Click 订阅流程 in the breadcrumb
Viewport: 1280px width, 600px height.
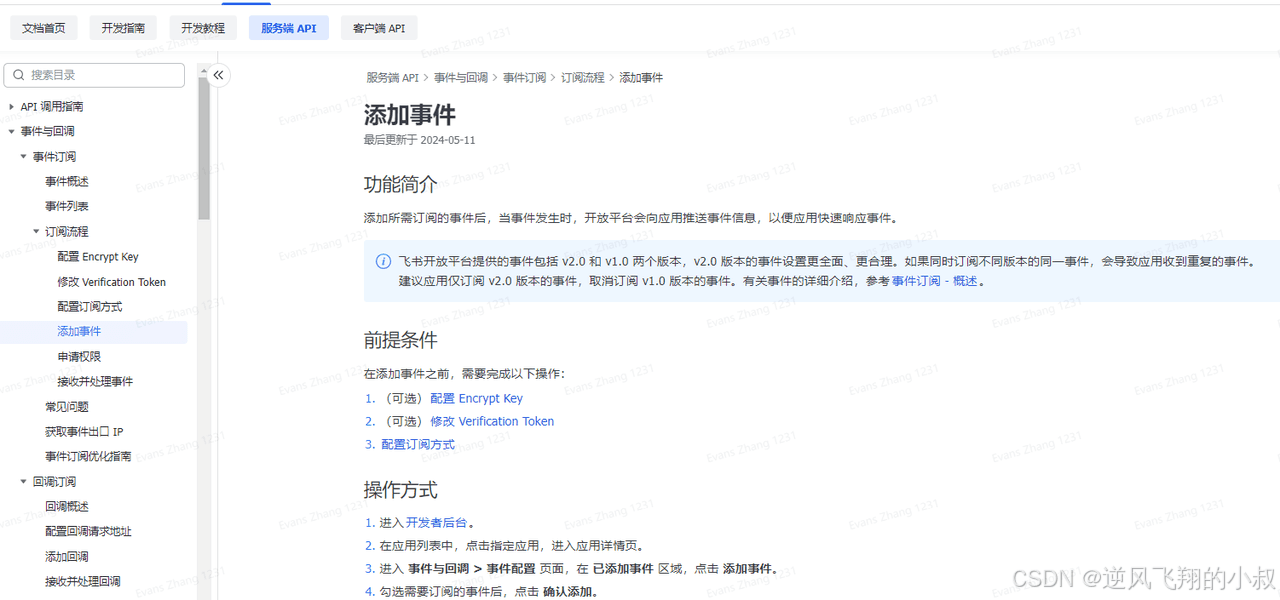click(x=582, y=78)
